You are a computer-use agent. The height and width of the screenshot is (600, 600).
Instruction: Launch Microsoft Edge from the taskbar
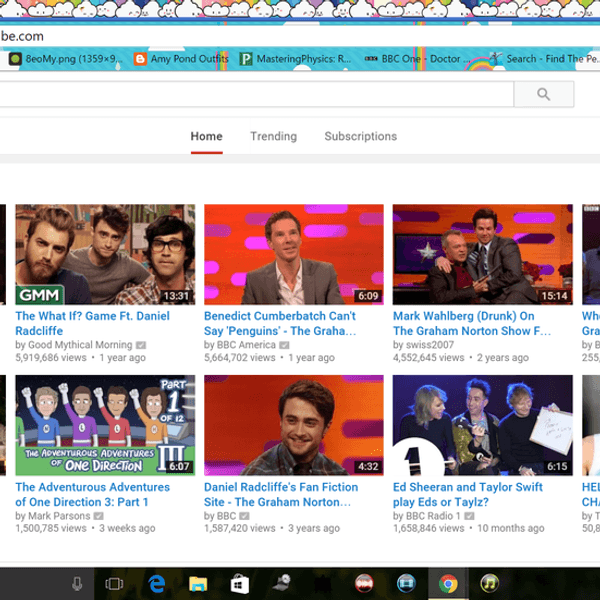coord(157,584)
